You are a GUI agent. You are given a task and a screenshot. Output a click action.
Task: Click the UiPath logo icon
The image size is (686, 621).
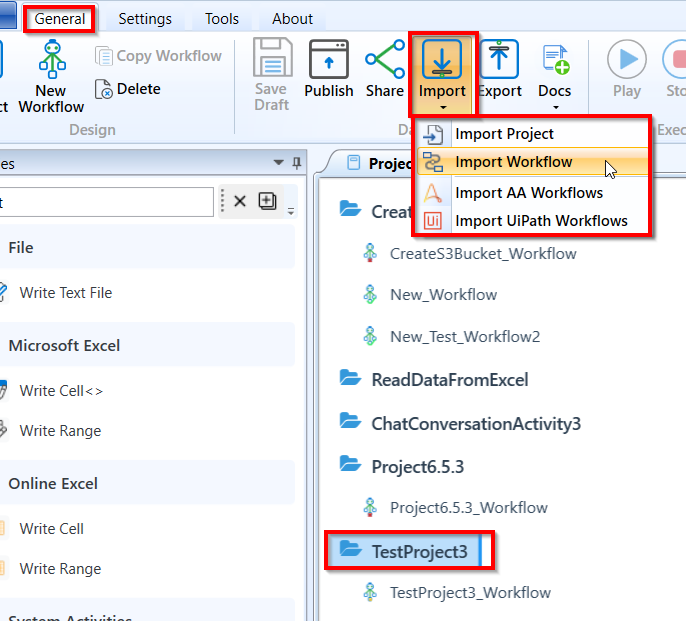click(x=433, y=221)
